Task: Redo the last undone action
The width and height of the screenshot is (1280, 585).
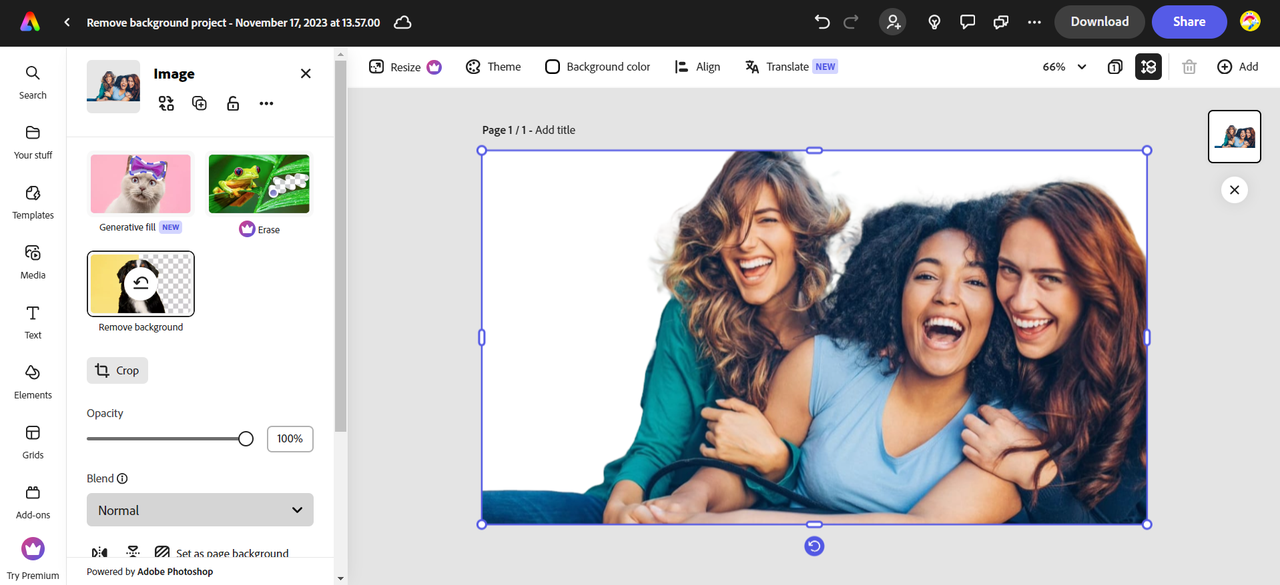Action: coord(851,22)
